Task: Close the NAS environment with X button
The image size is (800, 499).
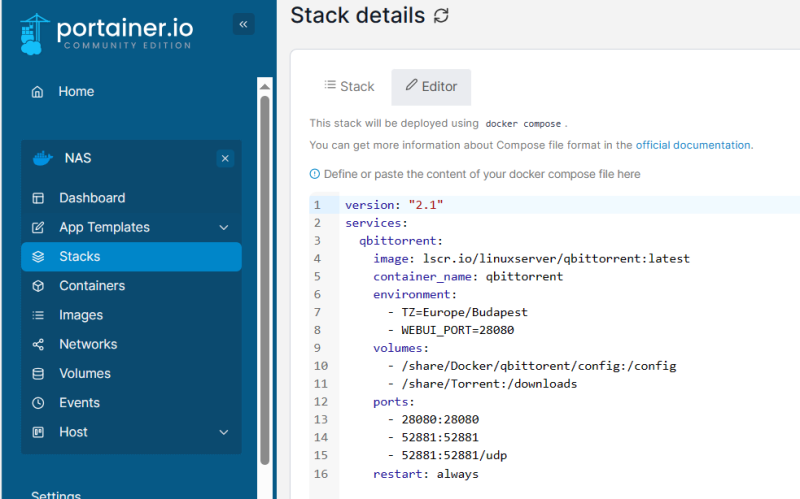Action: pyautogui.click(x=225, y=158)
